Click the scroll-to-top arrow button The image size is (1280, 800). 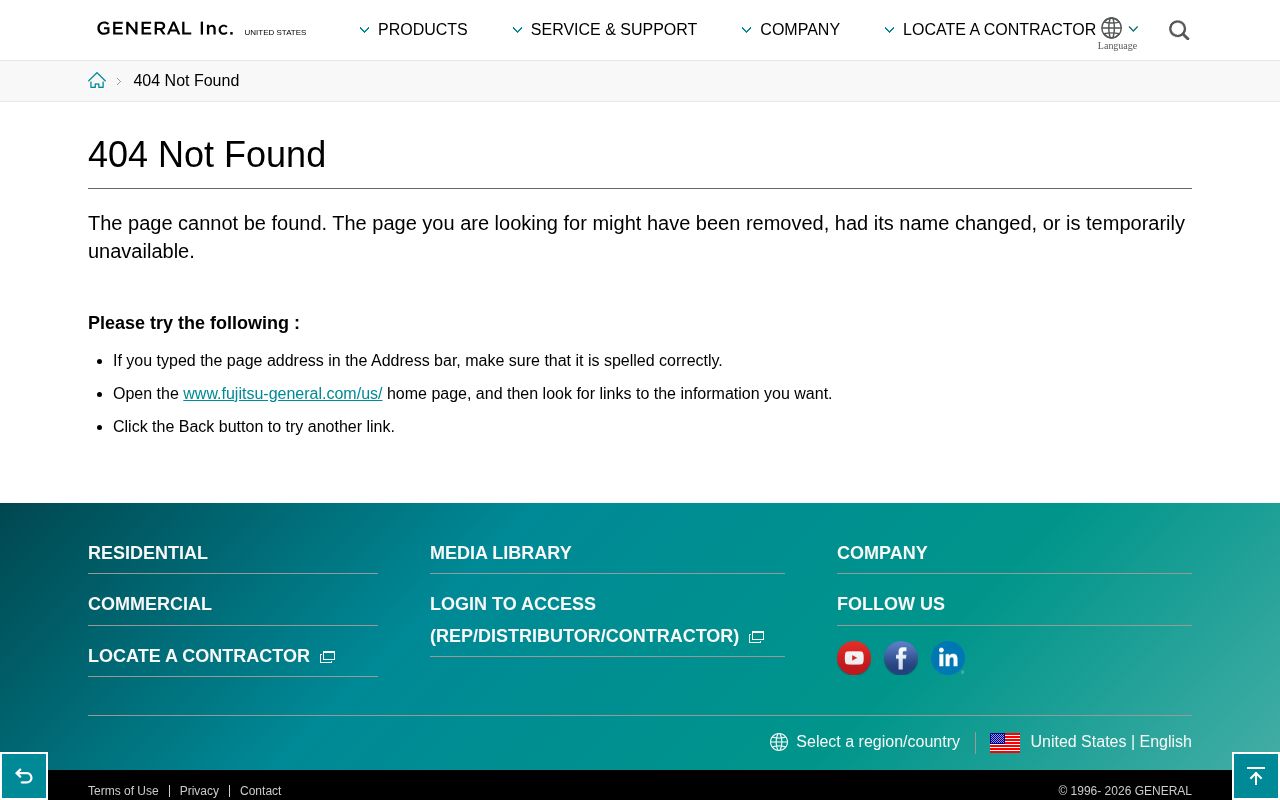point(1256,776)
